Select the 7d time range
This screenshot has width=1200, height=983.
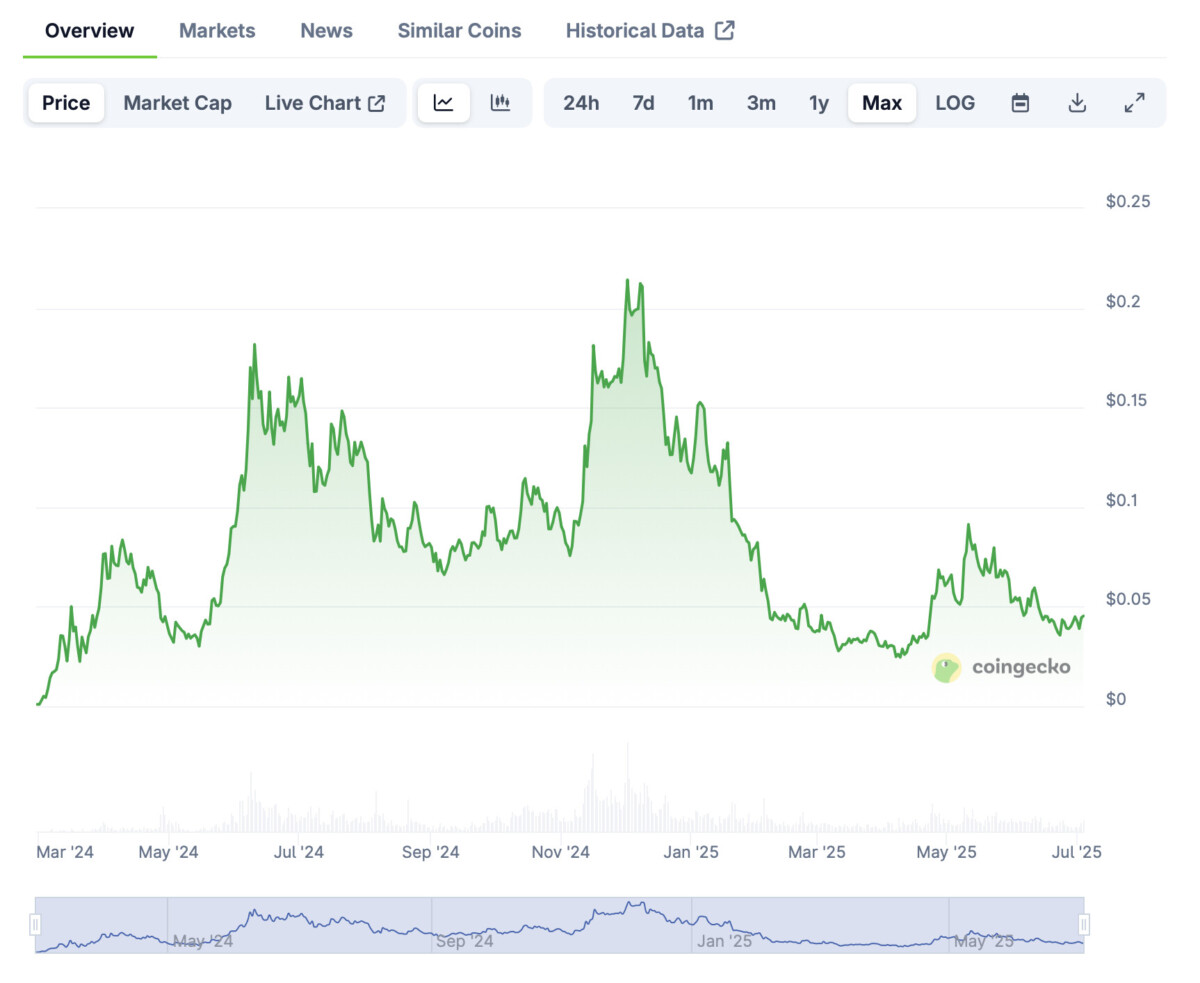[643, 103]
